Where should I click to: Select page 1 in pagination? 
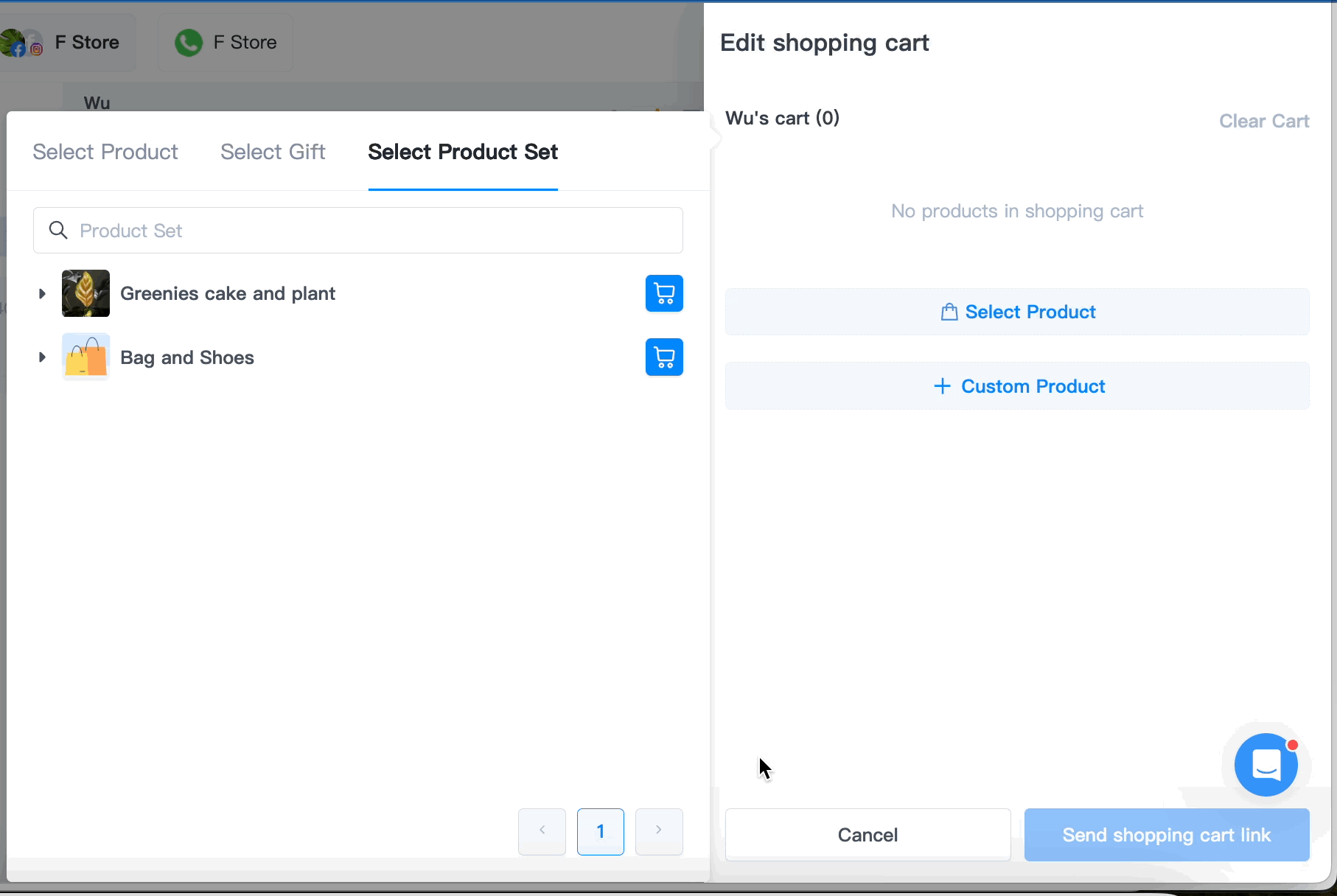tap(601, 831)
